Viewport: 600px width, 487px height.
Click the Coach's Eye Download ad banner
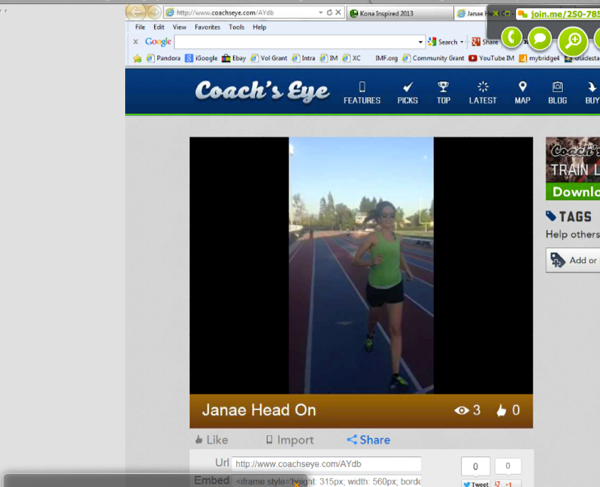[573, 168]
